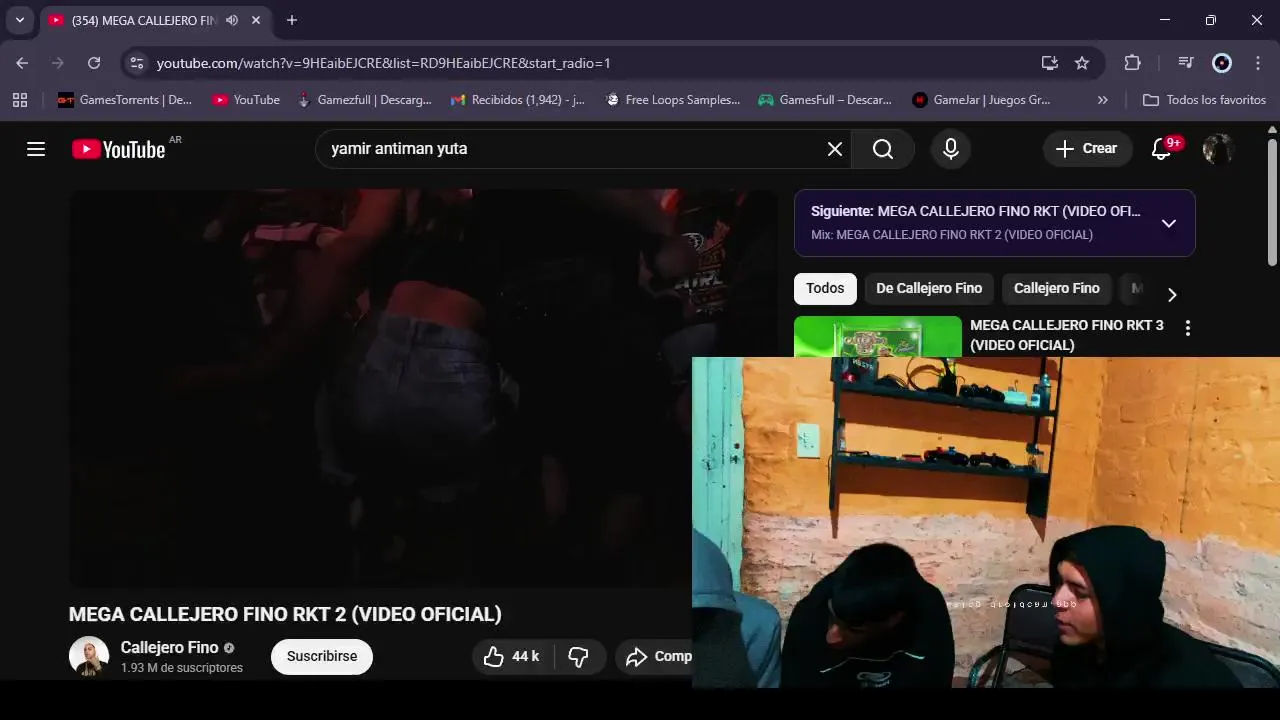Image resolution: width=1280 pixels, height=720 pixels.
Task: Clear the search box with the X
Action: [835, 149]
